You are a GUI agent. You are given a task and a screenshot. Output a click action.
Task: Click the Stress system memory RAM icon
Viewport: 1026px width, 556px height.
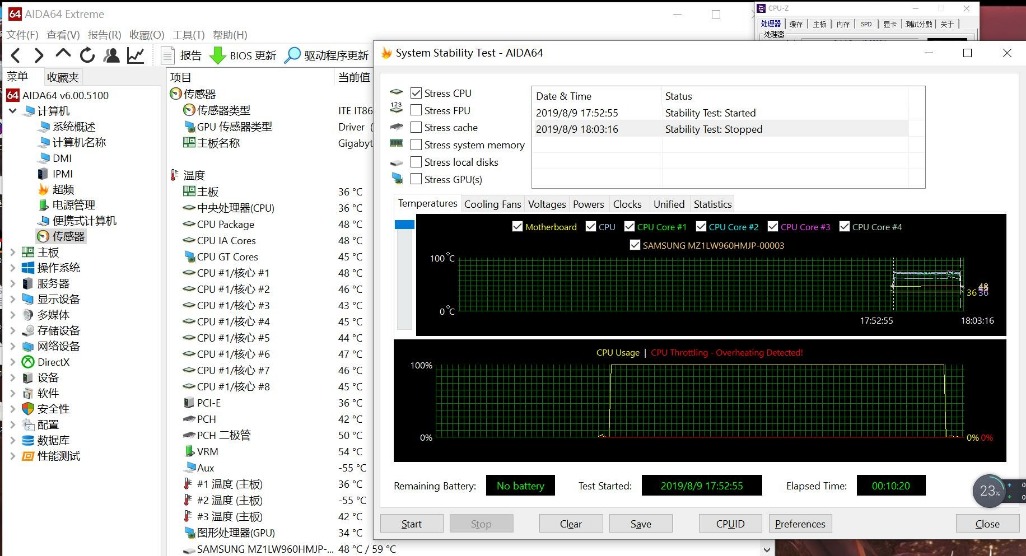click(397, 143)
